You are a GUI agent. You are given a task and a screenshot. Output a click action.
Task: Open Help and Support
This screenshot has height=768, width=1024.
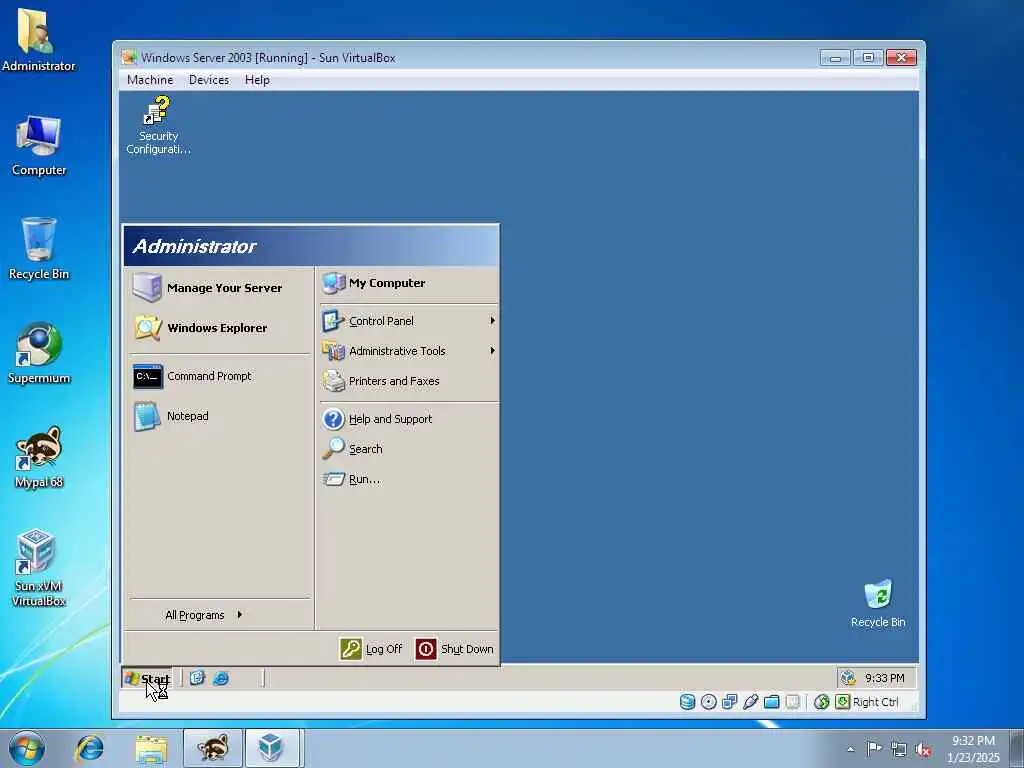[x=409, y=419]
